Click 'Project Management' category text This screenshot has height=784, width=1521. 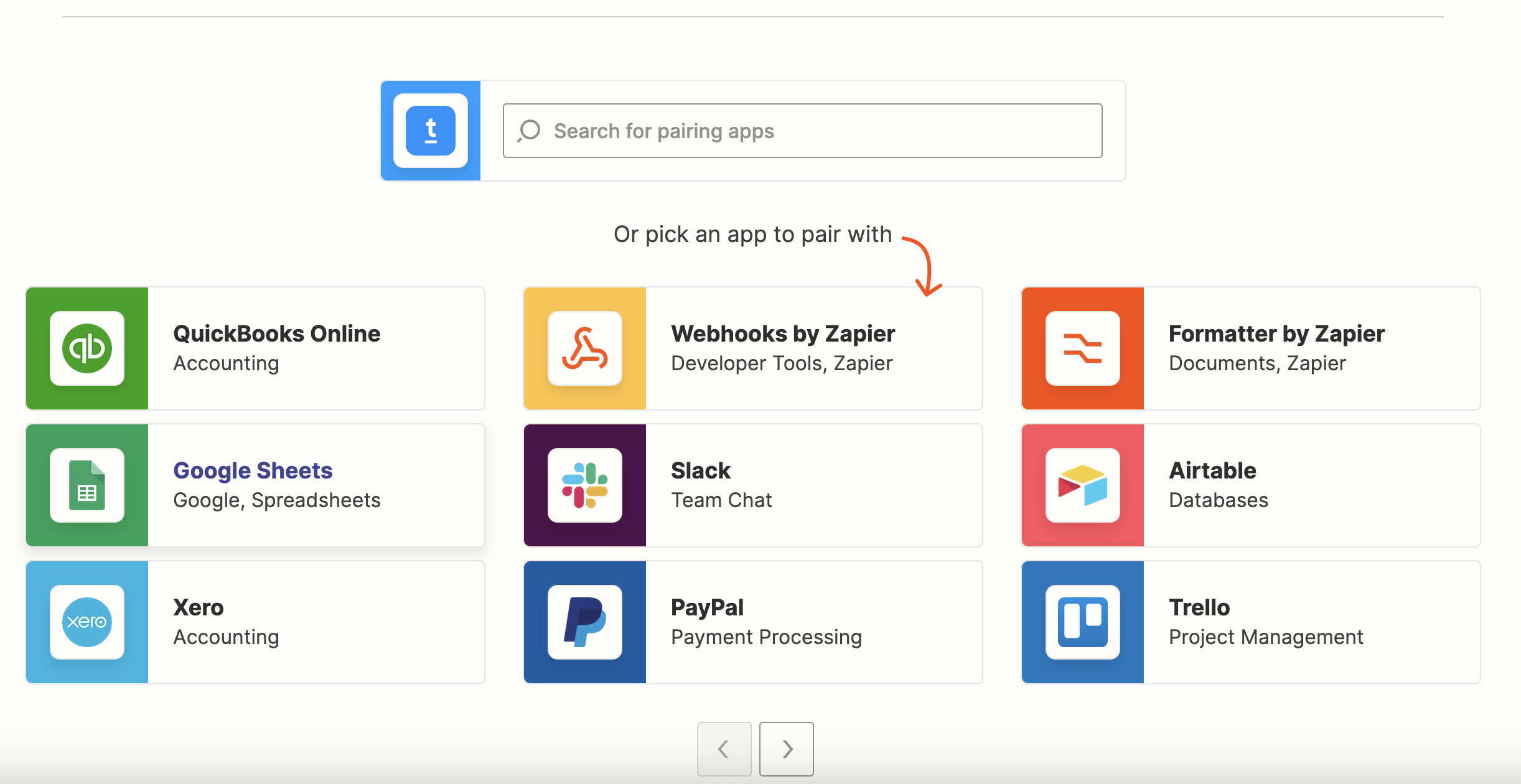tap(1266, 637)
